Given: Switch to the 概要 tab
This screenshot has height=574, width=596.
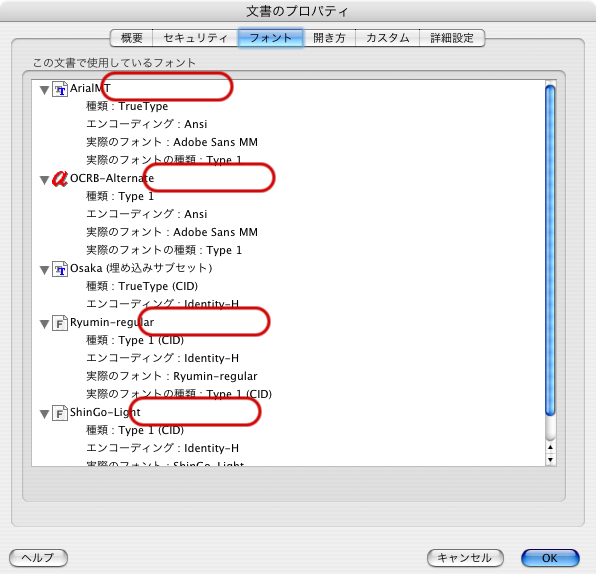Looking at the screenshot, I should point(132,38).
